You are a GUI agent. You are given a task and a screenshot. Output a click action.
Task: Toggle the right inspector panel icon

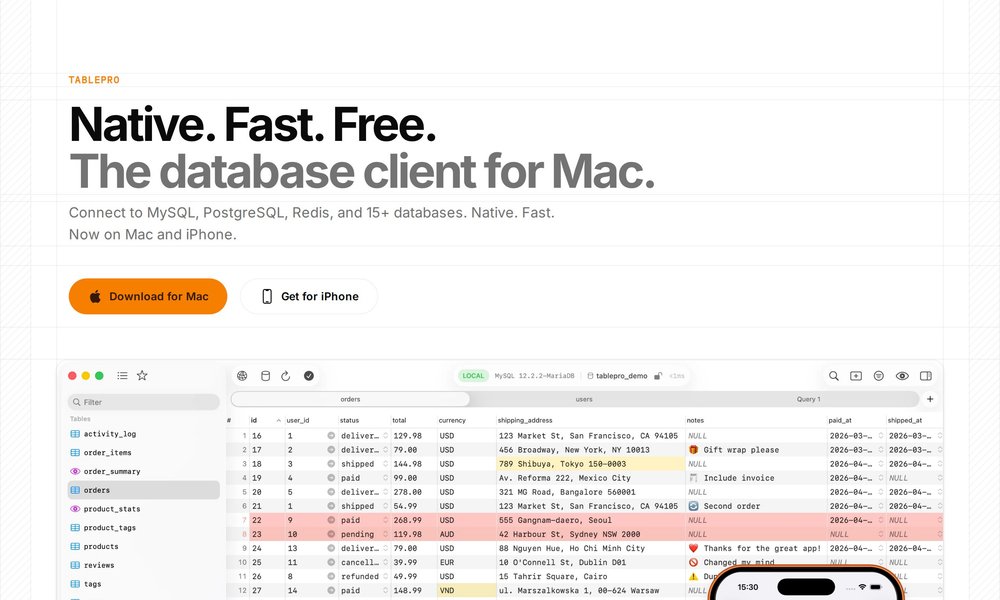(x=926, y=376)
